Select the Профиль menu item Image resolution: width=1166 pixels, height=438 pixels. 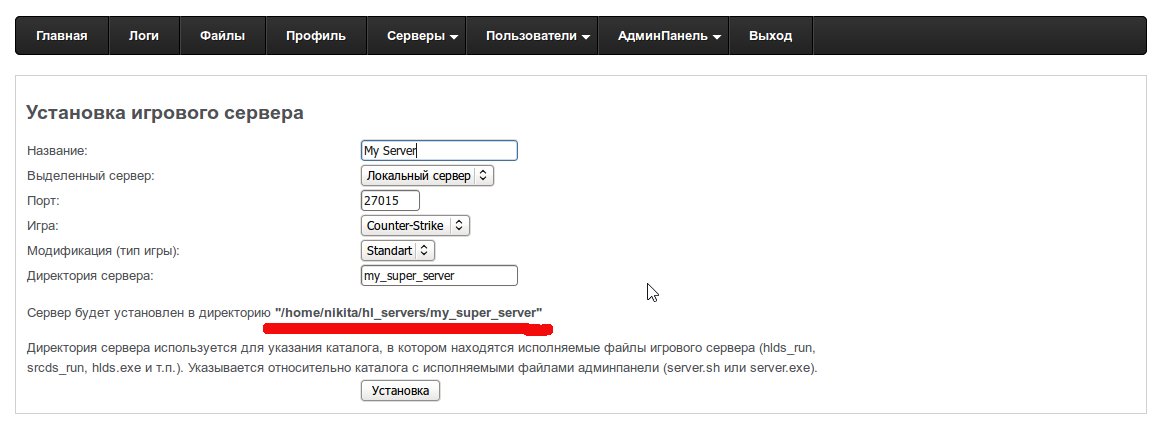point(315,36)
